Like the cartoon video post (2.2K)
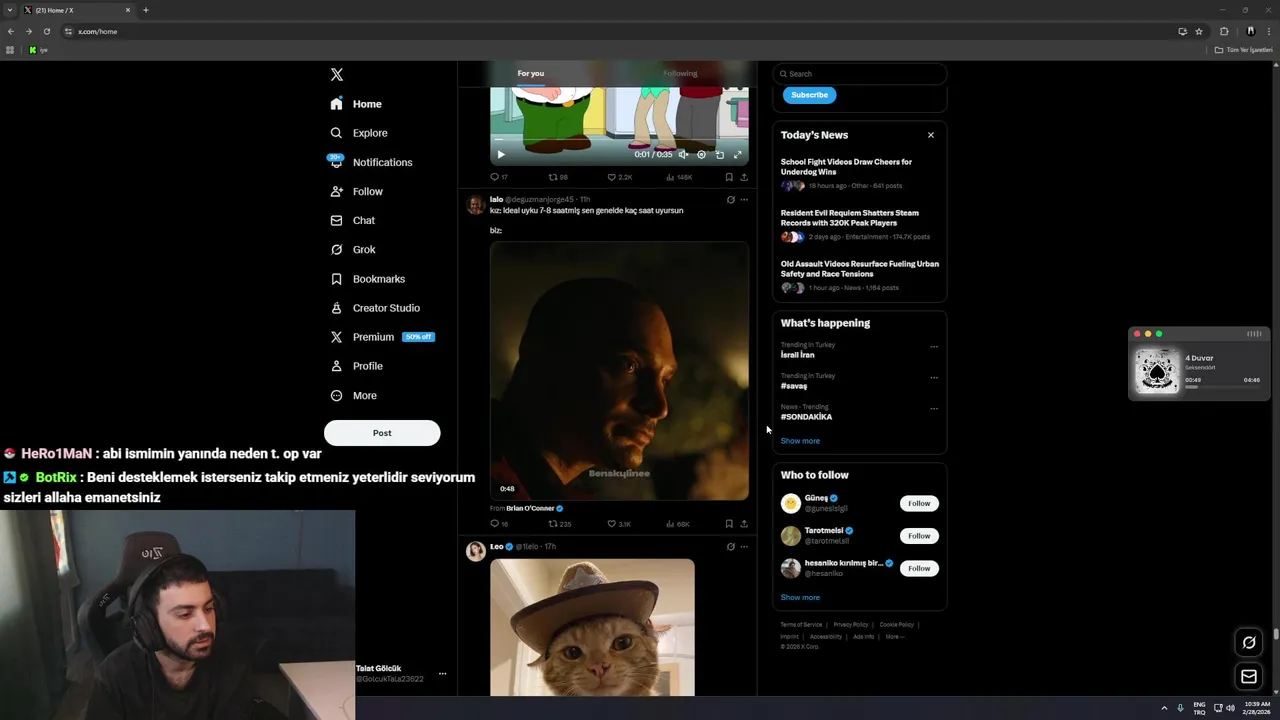Viewport: 1280px width, 720px height. tap(619, 177)
